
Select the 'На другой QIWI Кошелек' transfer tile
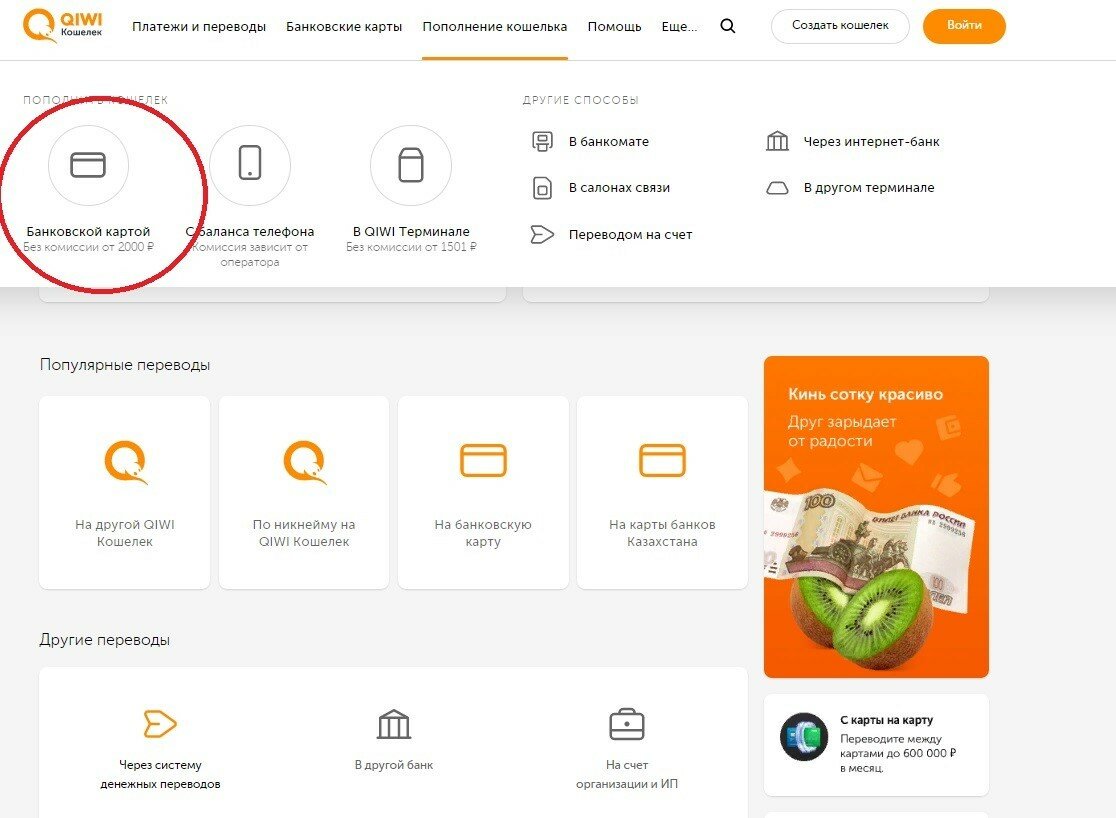coord(125,492)
